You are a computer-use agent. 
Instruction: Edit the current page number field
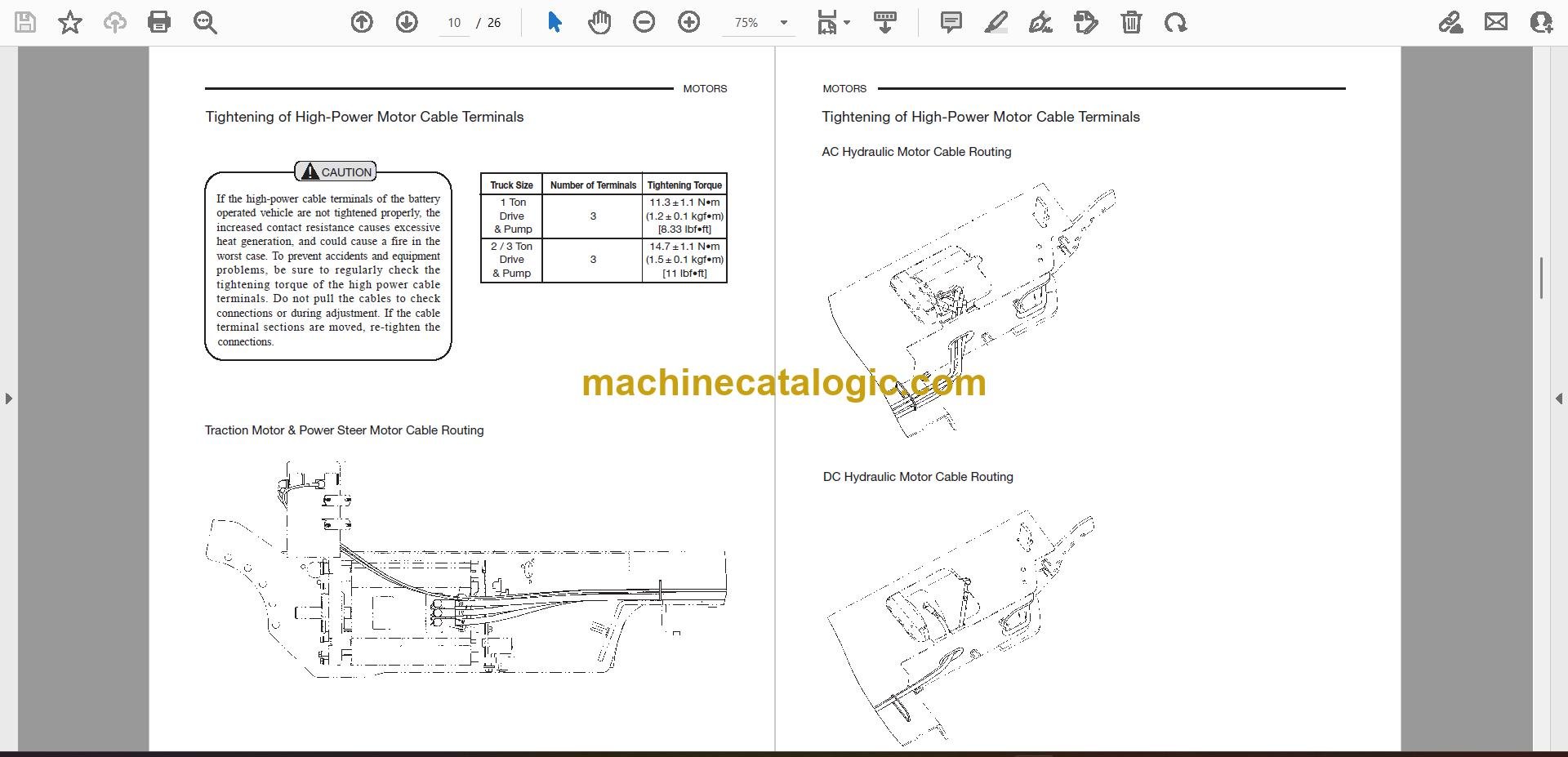pos(454,23)
